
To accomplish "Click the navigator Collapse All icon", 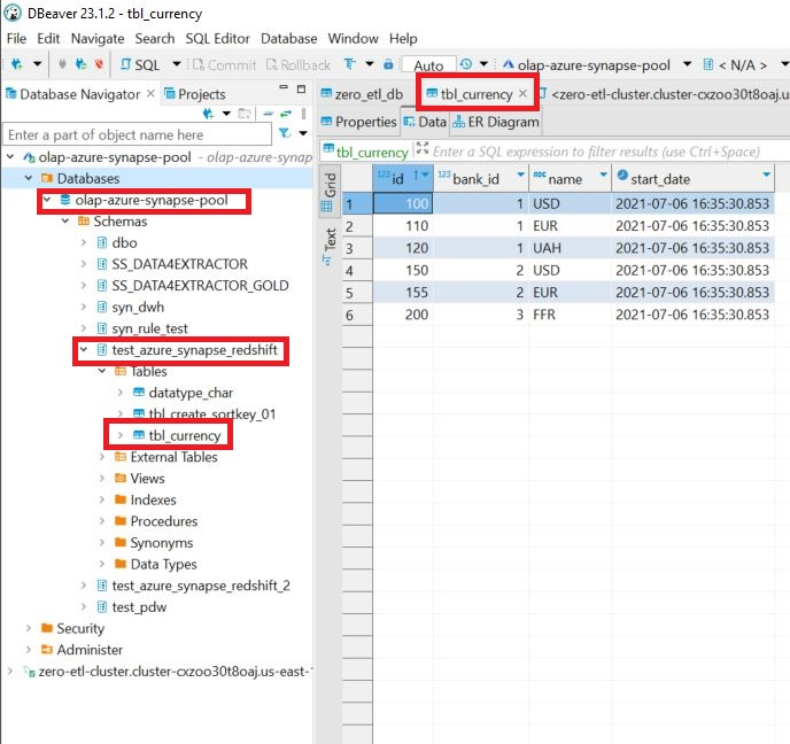I will tap(268, 114).
